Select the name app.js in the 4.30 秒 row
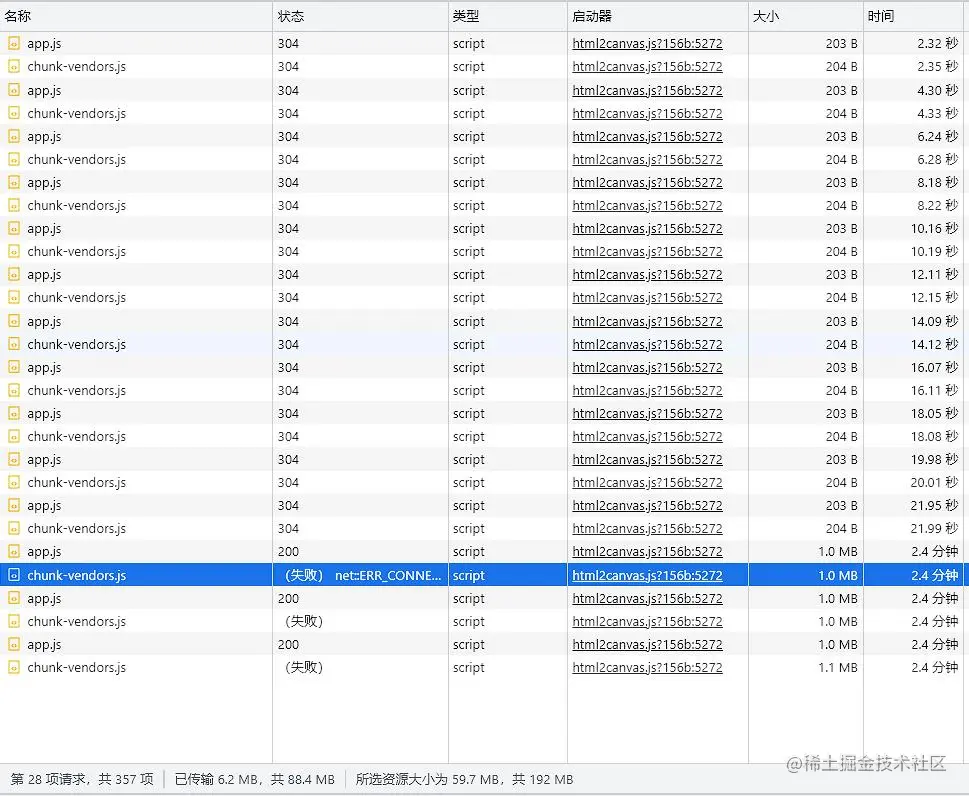The image size is (969, 796). (44, 90)
